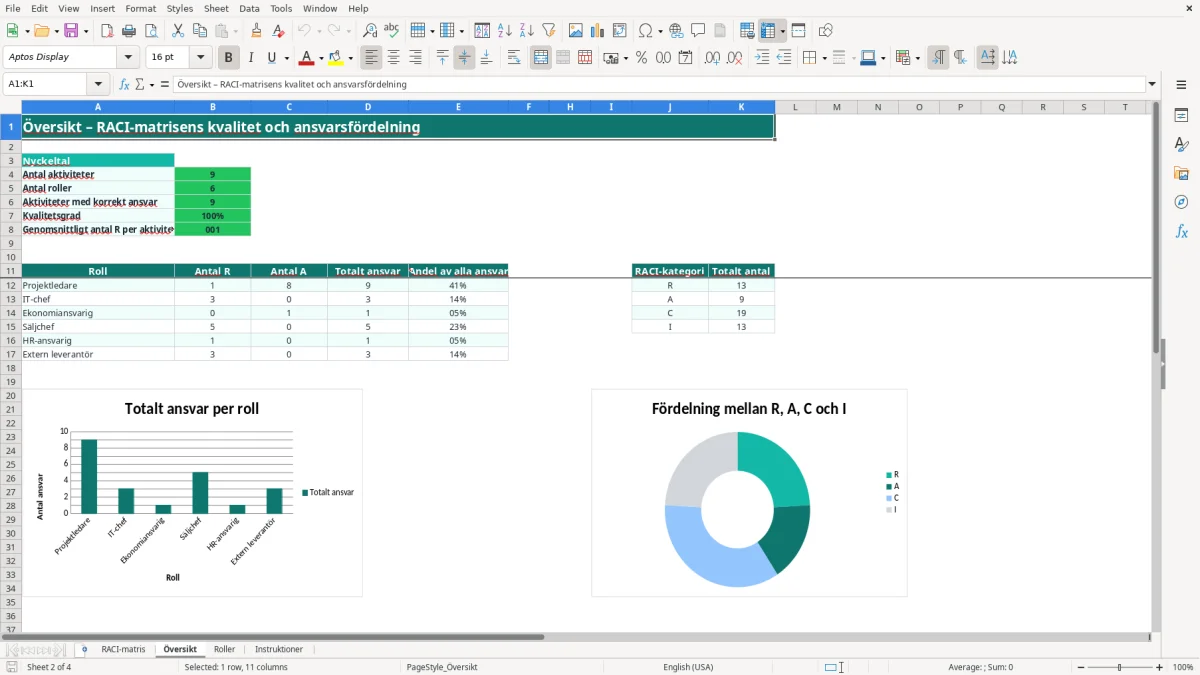Apply the yellow background highlight color

pos(336,58)
